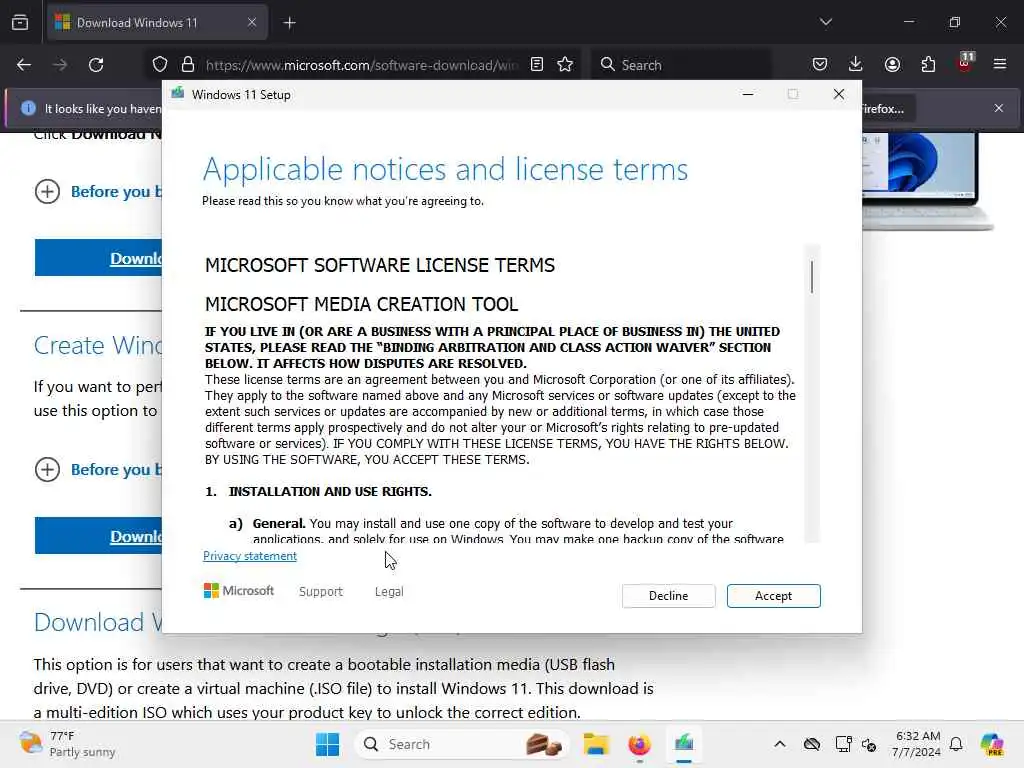Click the license text scrollbar thumb
Viewport: 1024px width, 768px height.
click(x=812, y=277)
